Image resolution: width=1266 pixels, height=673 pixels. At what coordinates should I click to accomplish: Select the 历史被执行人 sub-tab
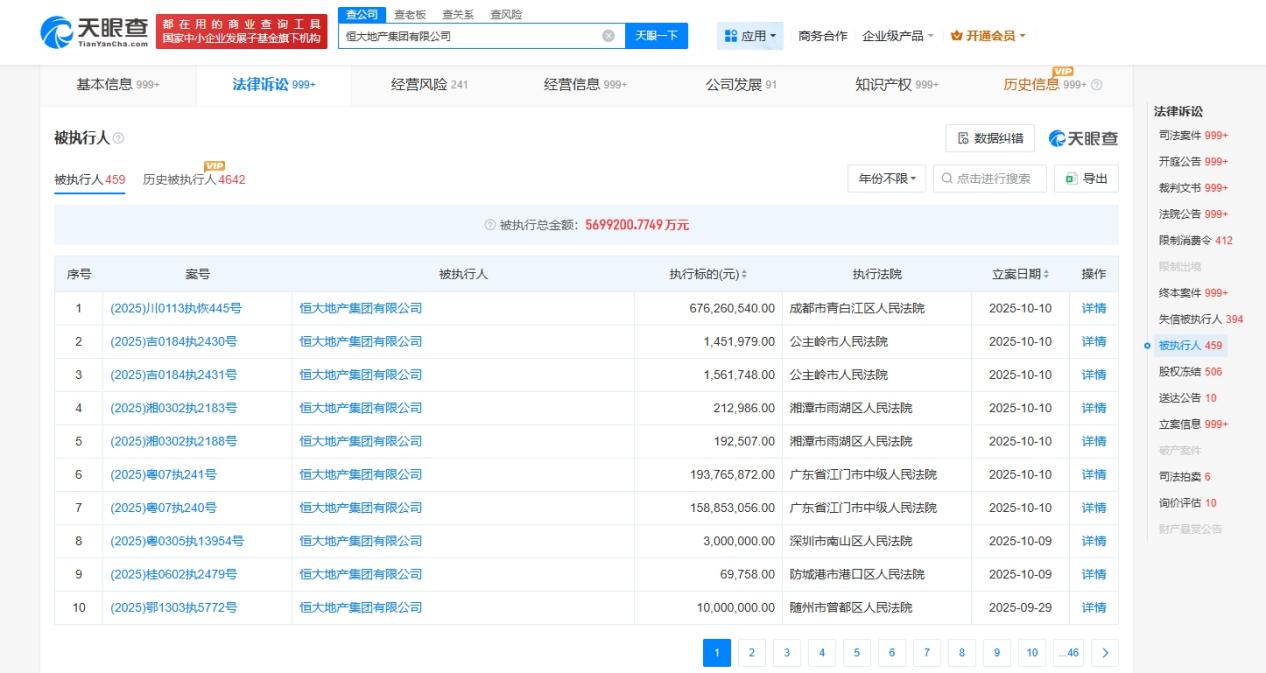[193, 180]
